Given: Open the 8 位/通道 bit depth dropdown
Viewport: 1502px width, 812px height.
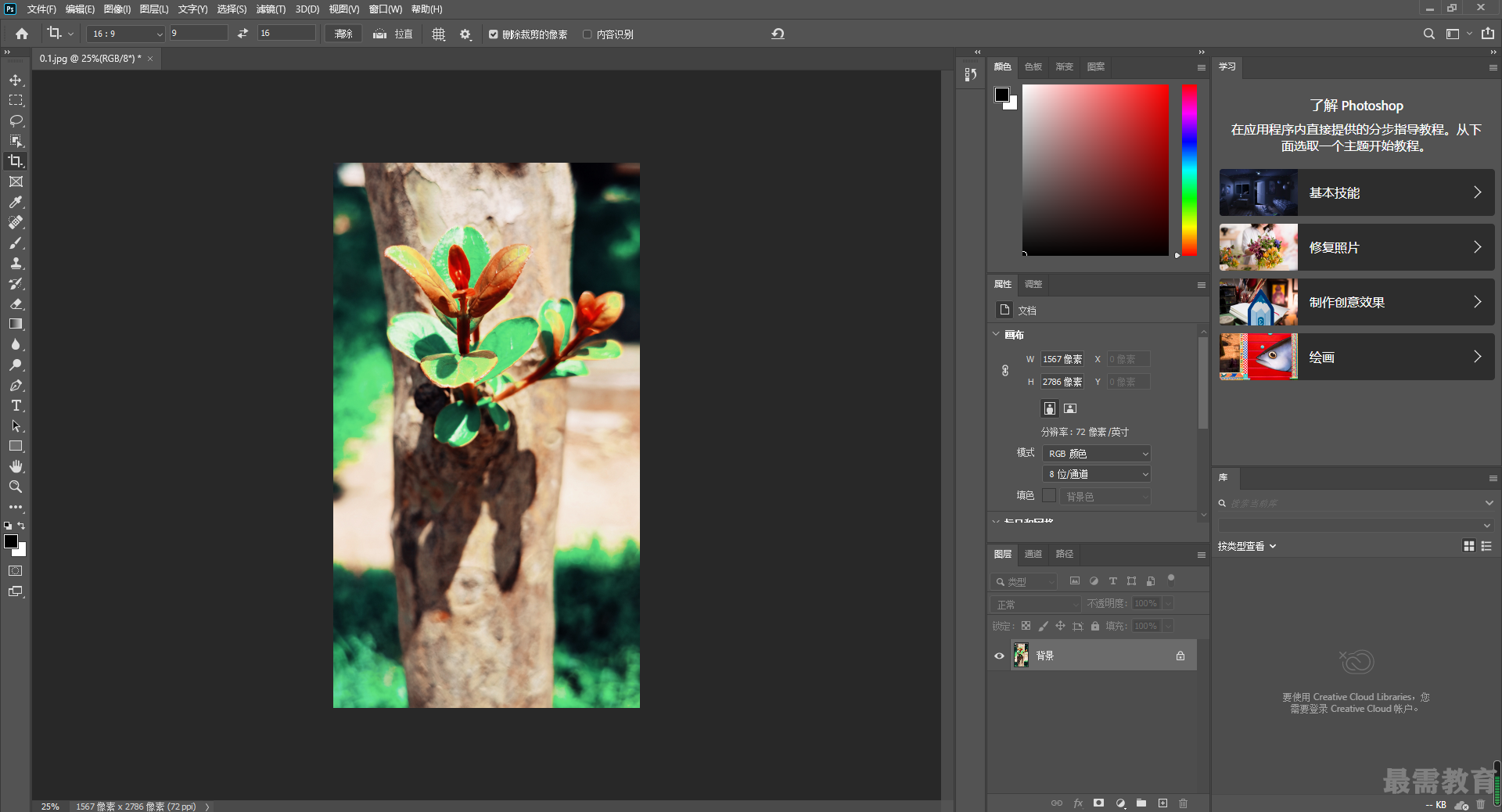Looking at the screenshot, I should pyautogui.click(x=1096, y=474).
